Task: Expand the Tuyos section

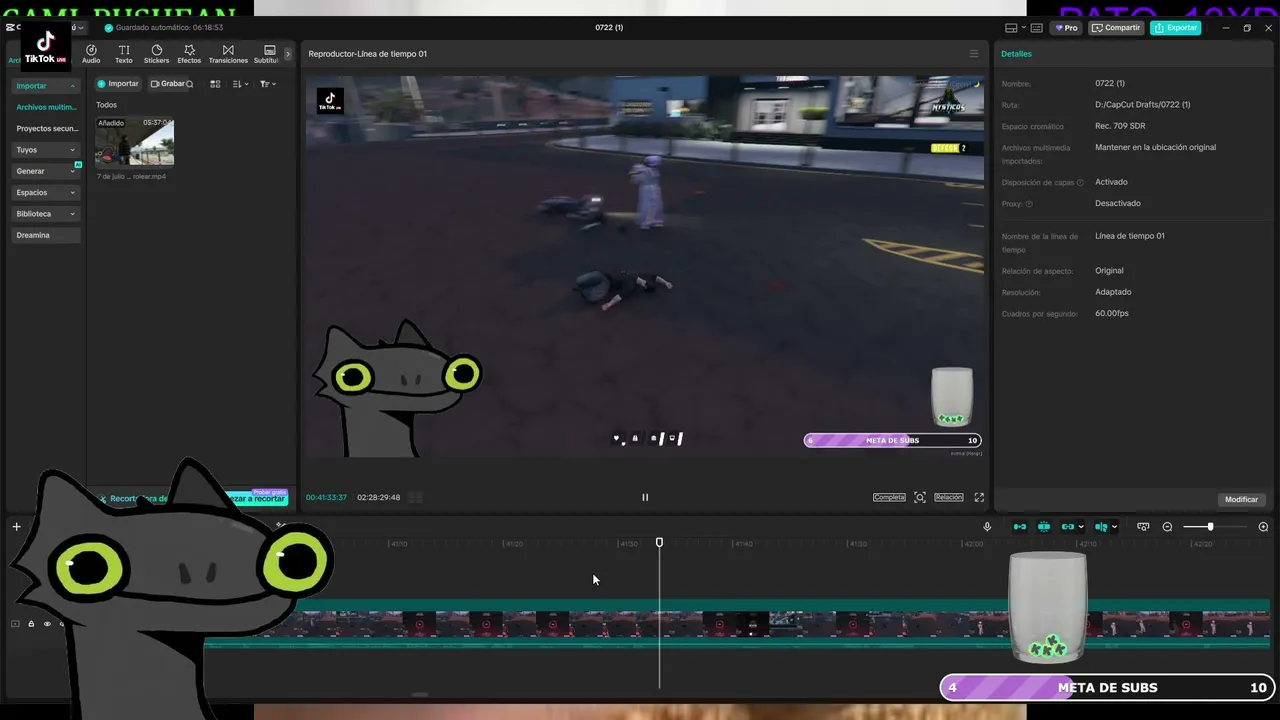Action: [46, 150]
